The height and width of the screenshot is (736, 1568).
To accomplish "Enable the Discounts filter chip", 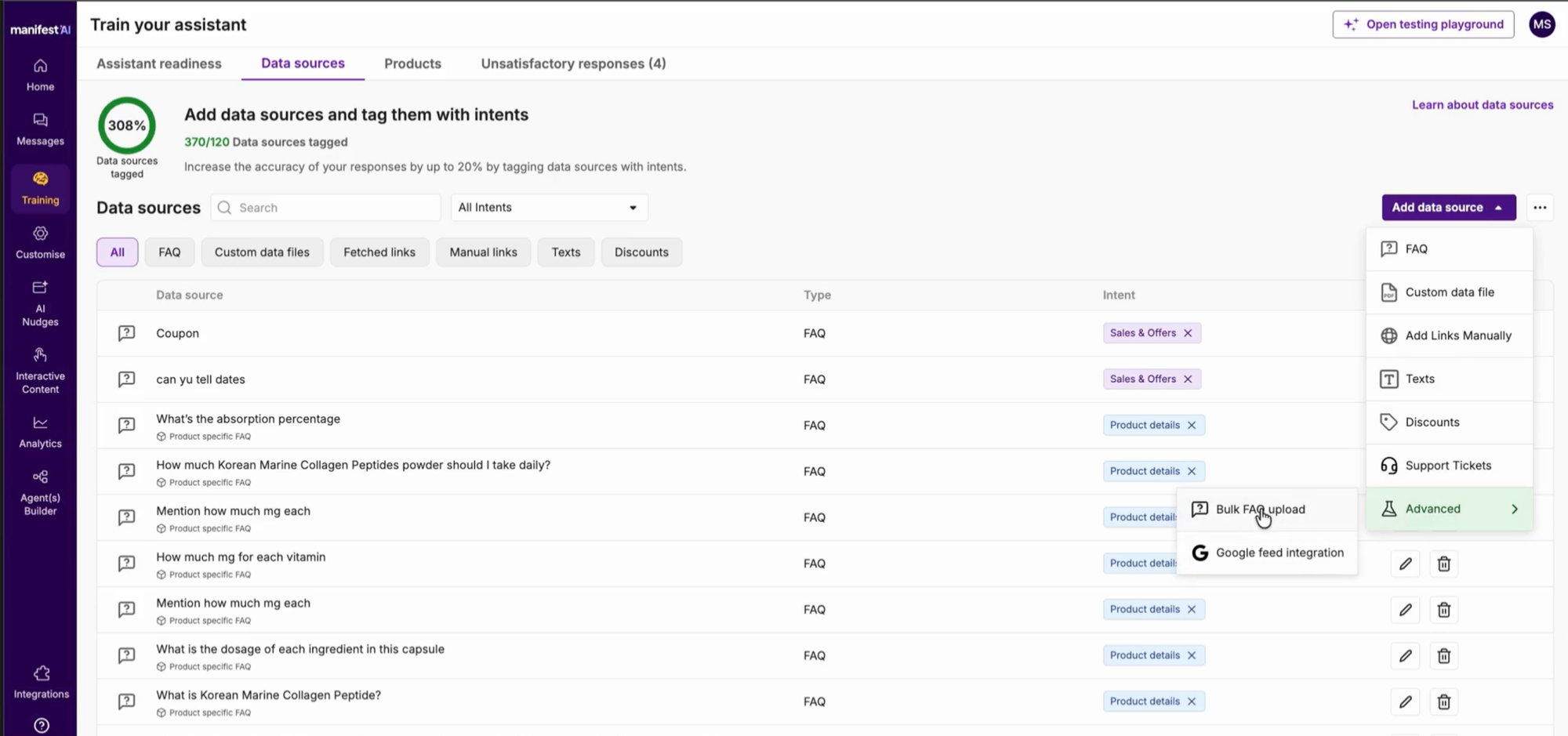I will click(641, 252).
